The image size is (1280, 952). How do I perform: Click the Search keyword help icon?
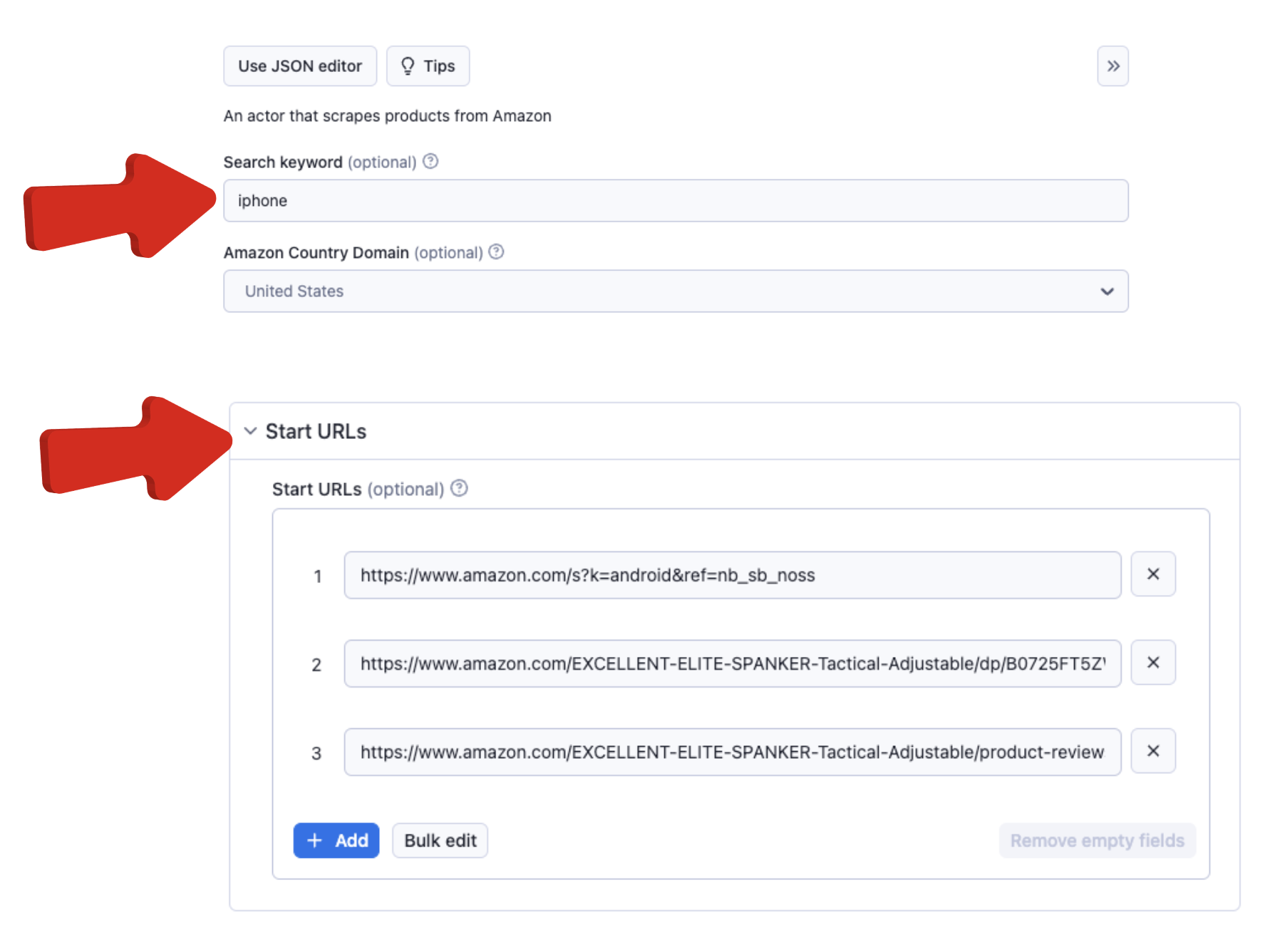(x=430, y=162)
